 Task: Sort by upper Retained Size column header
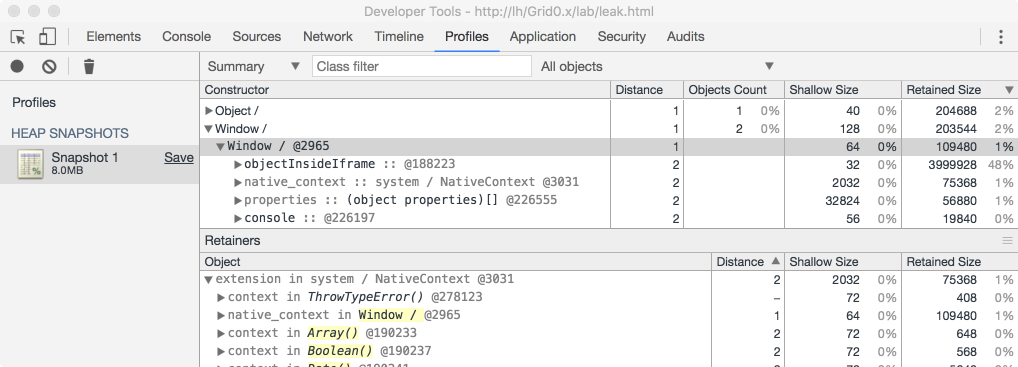coord(960,90)
